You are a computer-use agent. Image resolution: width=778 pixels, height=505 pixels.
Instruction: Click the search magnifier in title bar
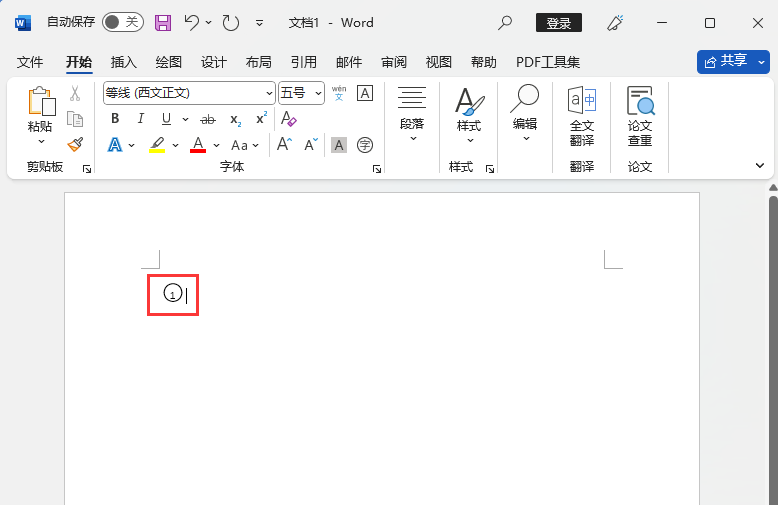coord(505,23)
